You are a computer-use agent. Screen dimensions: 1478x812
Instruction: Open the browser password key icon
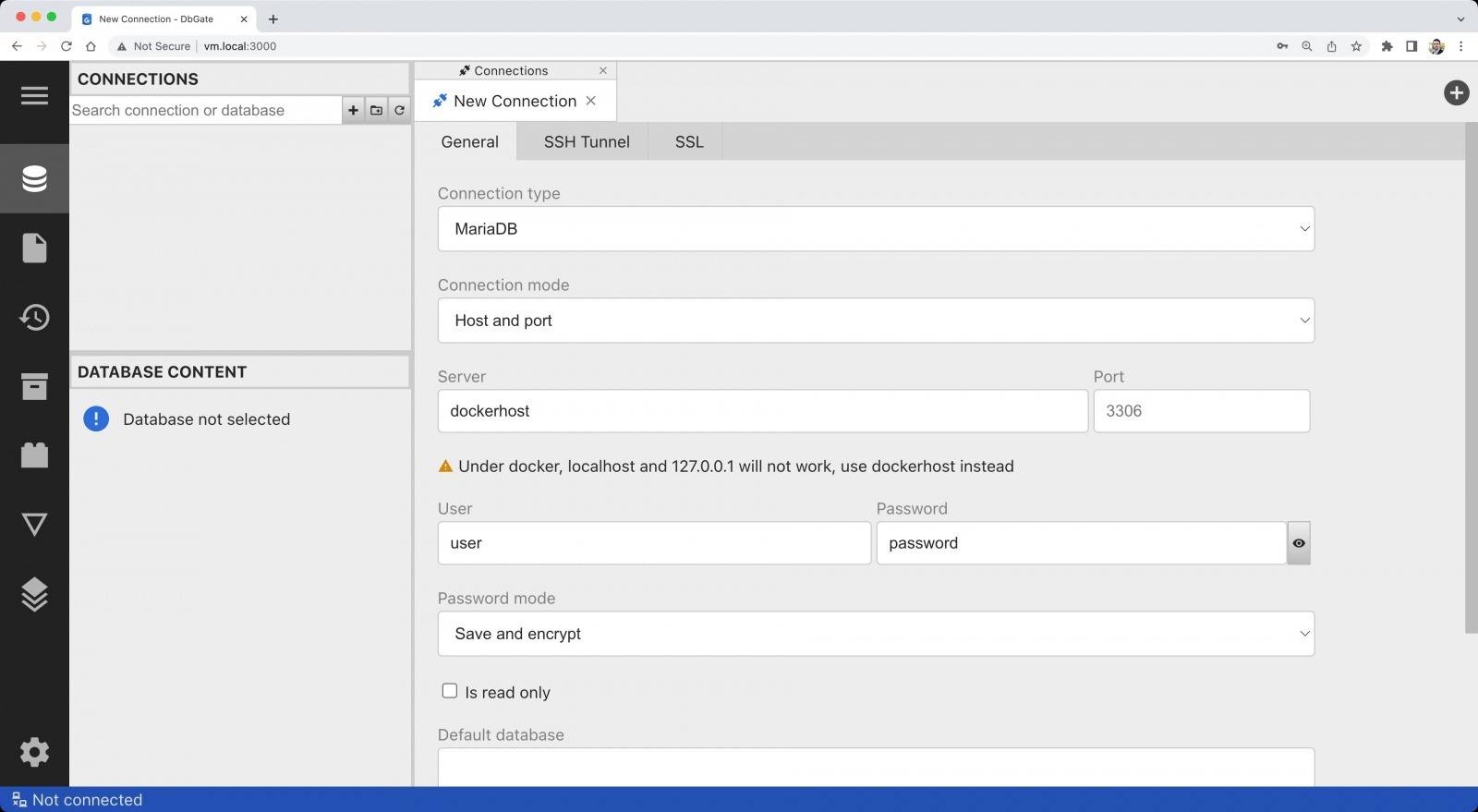(1282, 46)
